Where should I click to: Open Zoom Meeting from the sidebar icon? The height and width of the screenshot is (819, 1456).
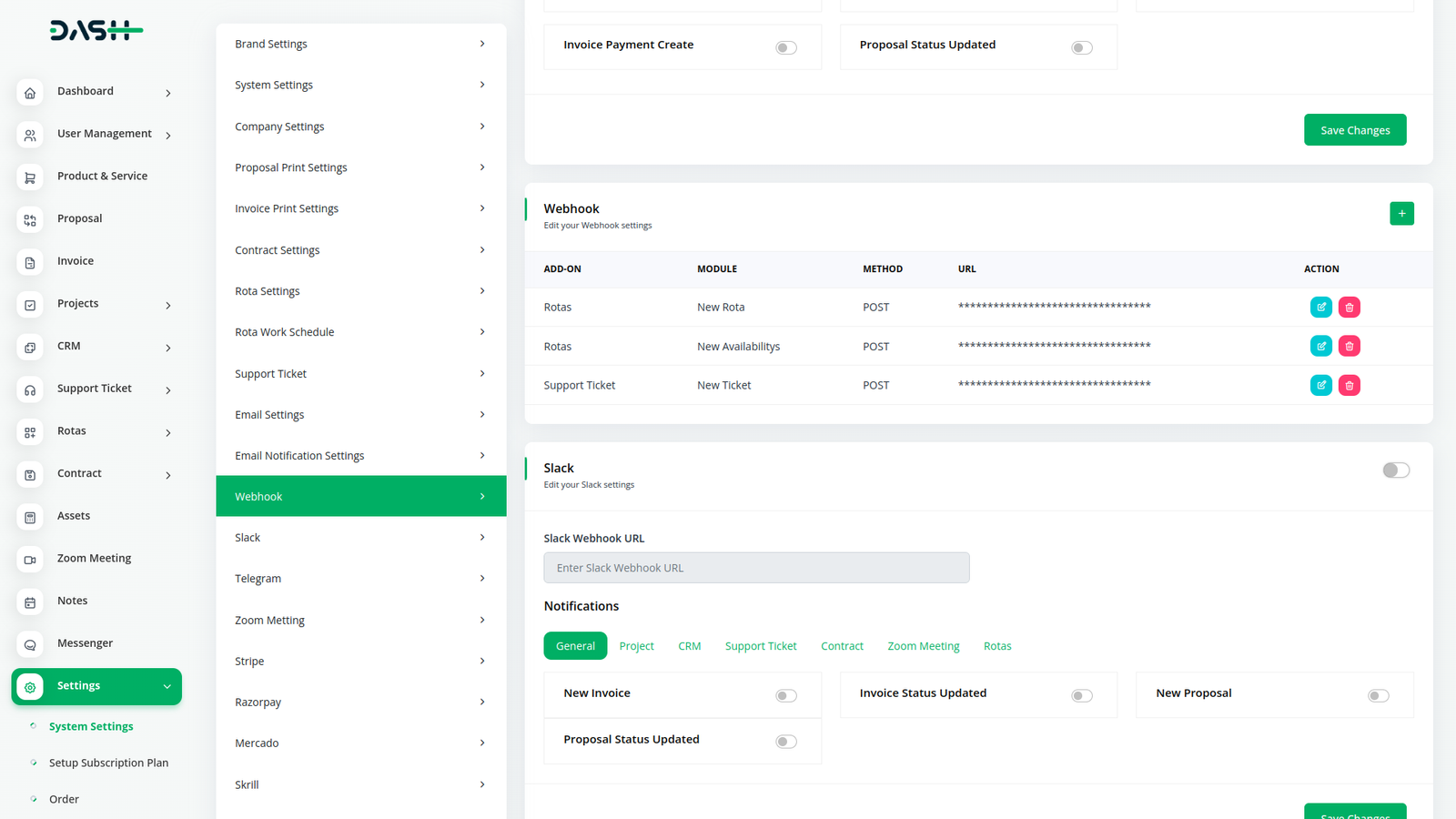point(30,560)
